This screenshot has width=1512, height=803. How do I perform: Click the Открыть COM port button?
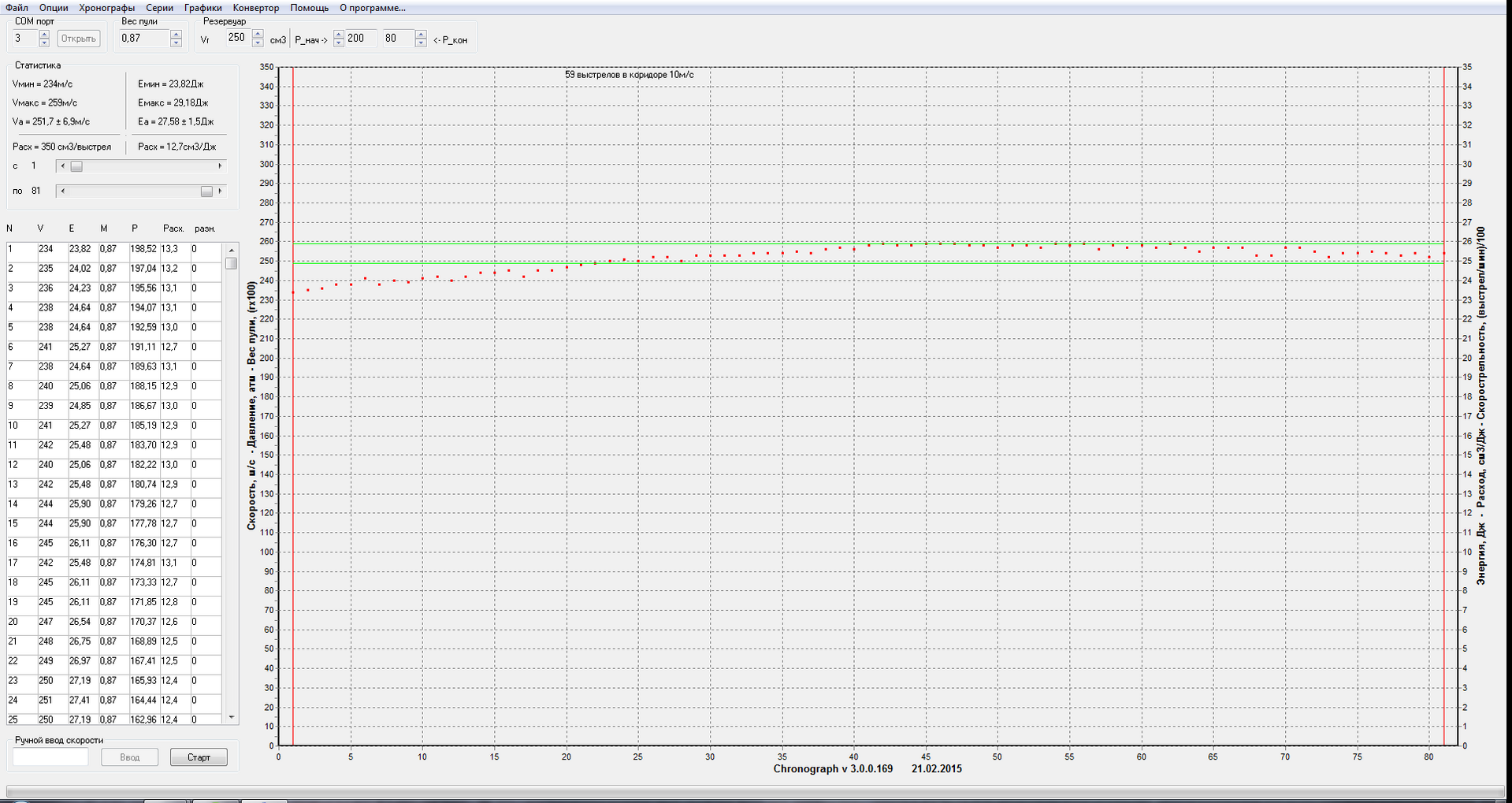pyautogui.click(x=78, y=39)
